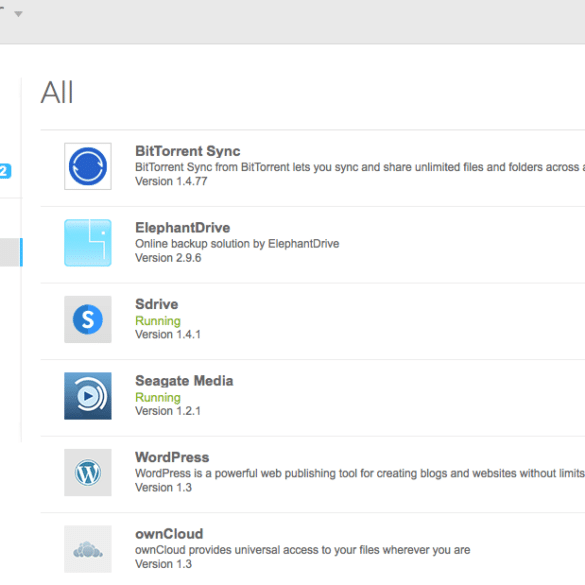
Task: Click the Sdrive app icon
Action: (88, 319)
